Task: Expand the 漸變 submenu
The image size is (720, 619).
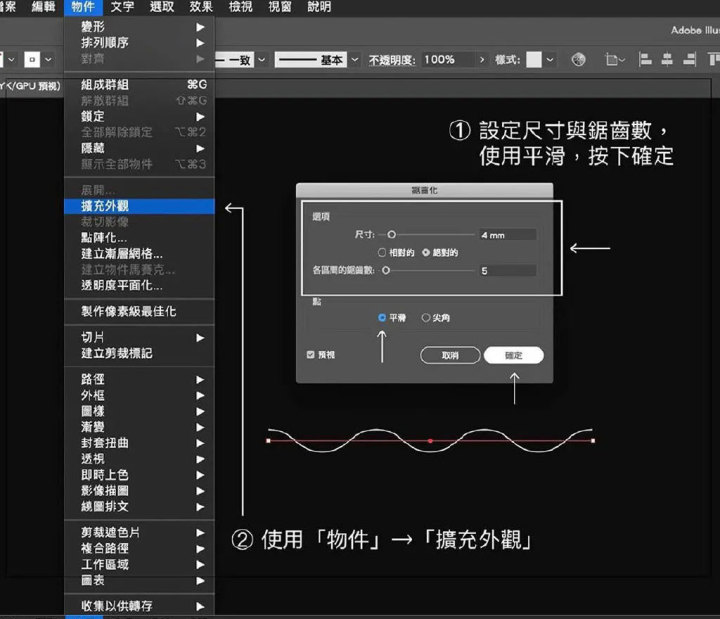Action: 140,427
